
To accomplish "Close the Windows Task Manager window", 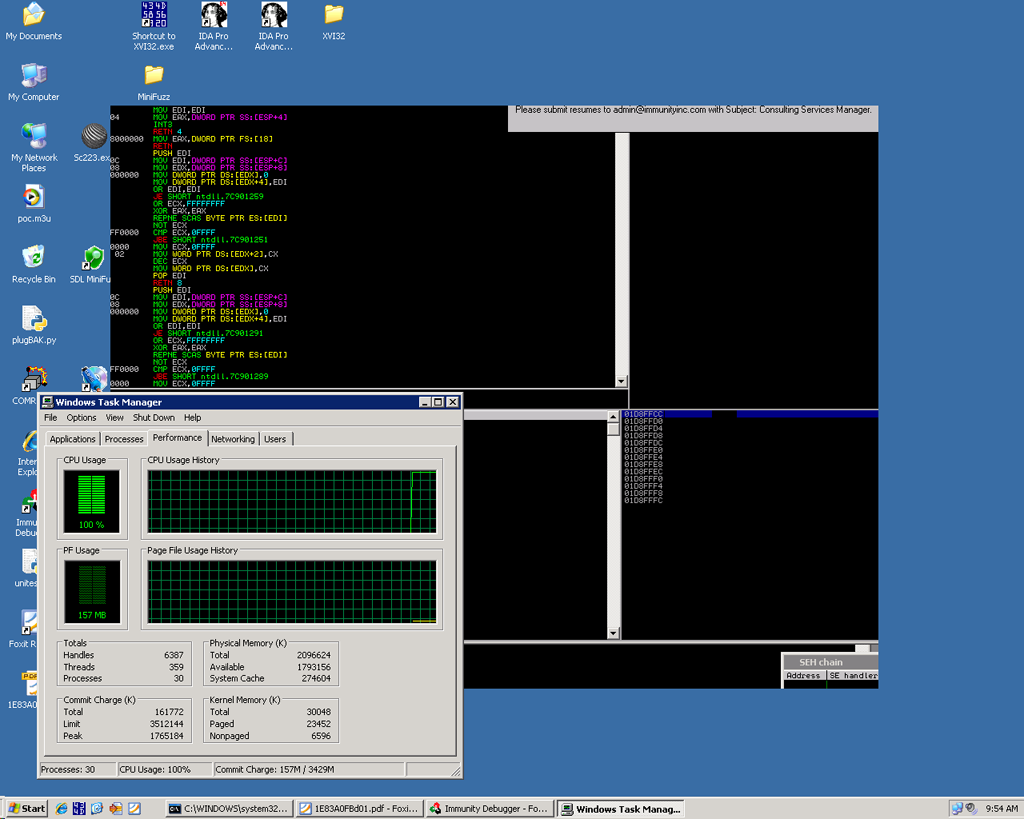I will 453,402.
